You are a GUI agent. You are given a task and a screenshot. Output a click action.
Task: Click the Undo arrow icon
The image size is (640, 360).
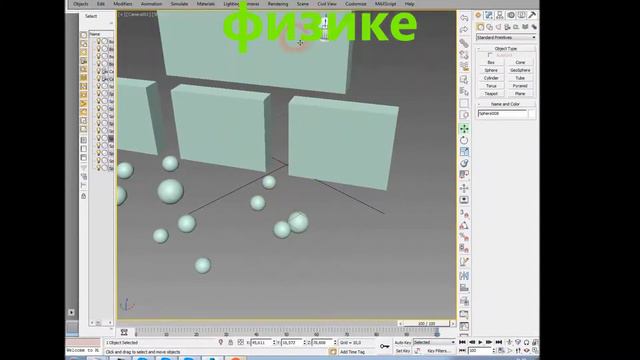click(x=464, y=18)
